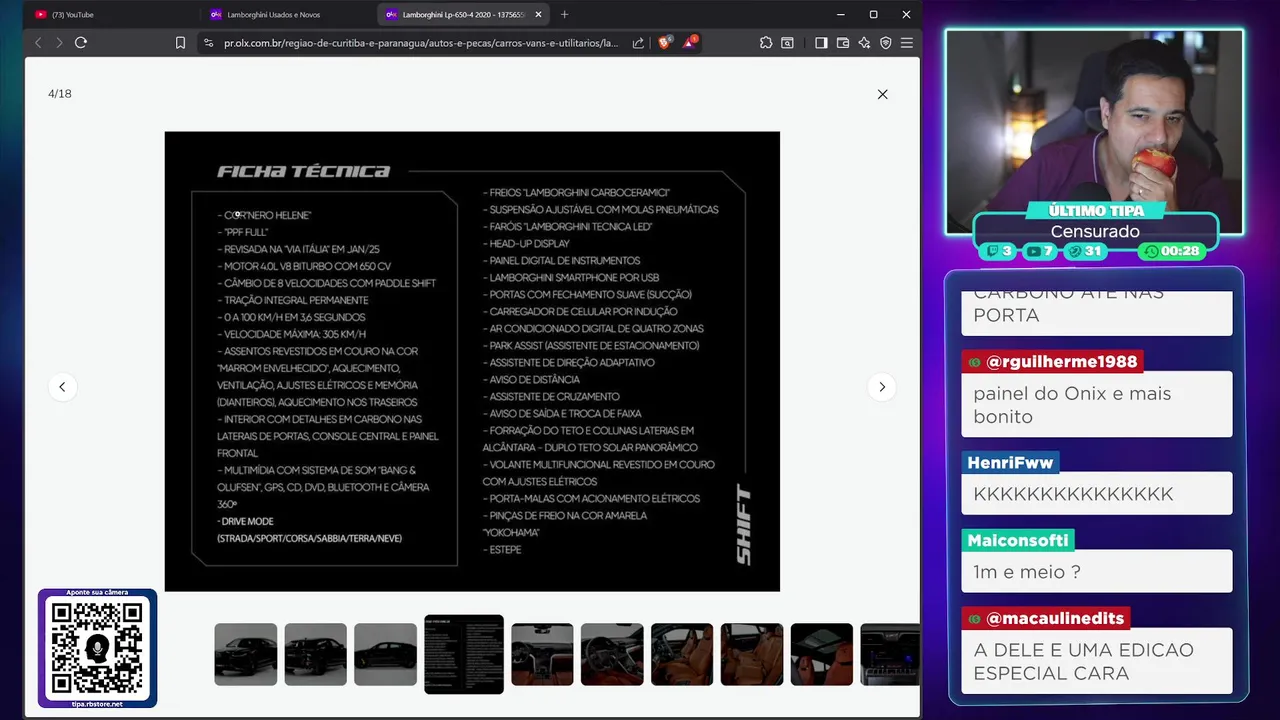The height and width of the screenshot is (720, 1280).
Task: Open Brave Shields lion icon
Action: point(665,43)
